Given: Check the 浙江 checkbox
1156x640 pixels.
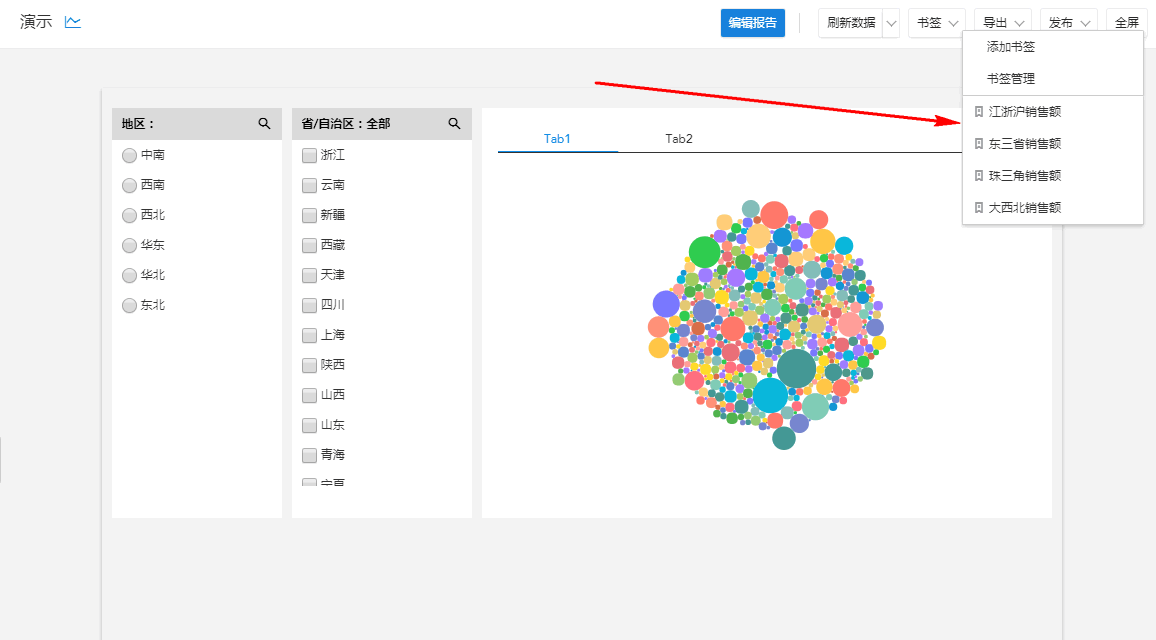Looking at the screenshot, I should tap(309, 155).
